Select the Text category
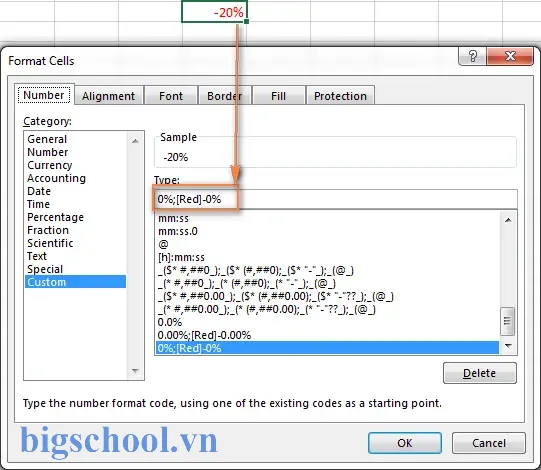The image size is (541, 470). [75, 256]
